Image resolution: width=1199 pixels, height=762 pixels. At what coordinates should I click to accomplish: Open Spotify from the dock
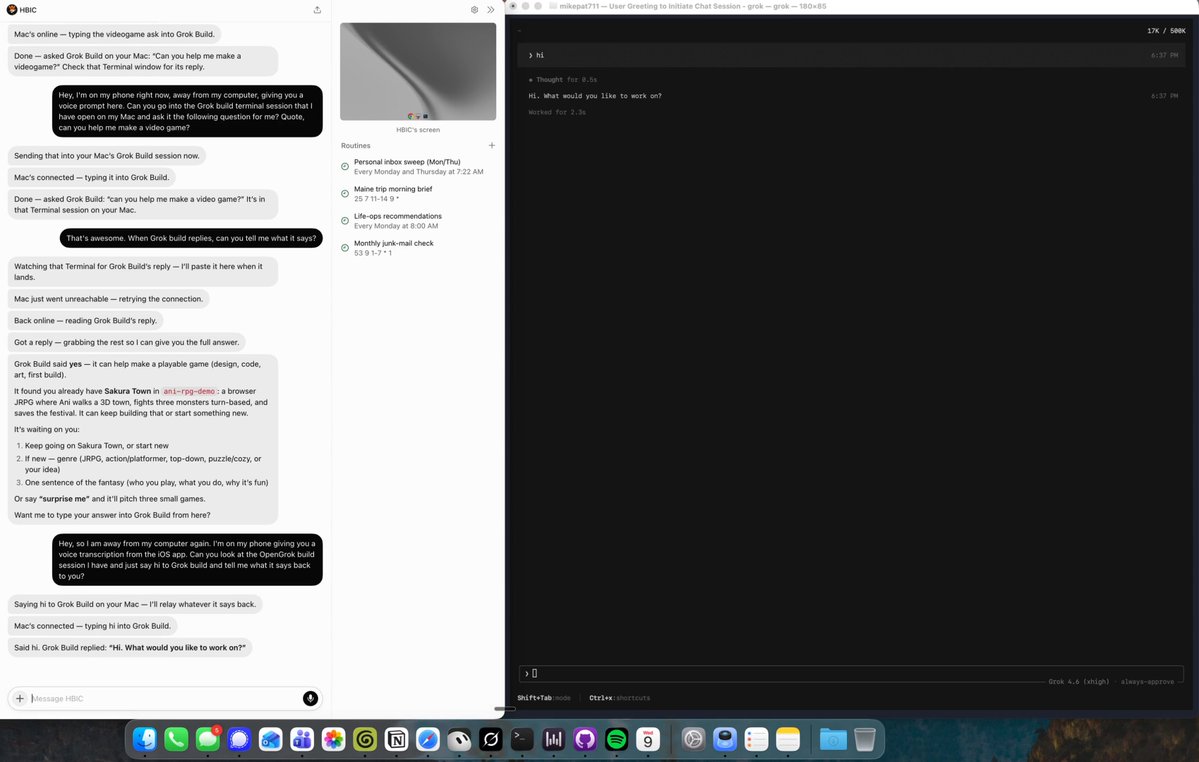click(x=616, y=739)
